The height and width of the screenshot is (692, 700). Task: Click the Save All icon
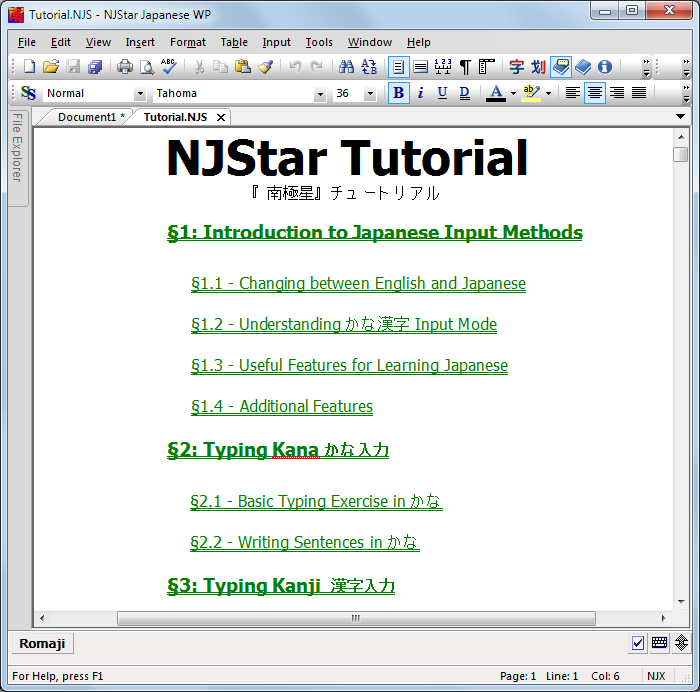(95, 67)
